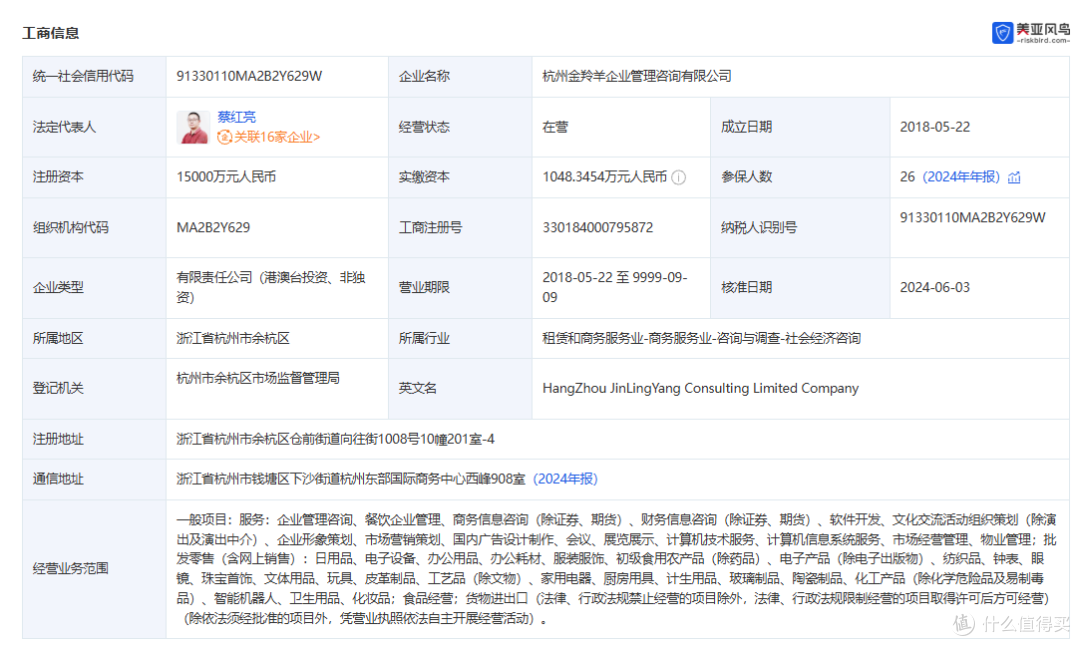Screen dimensions: 1080x646
Task: Click the 英文名 label cell
Action: (460, 388)
